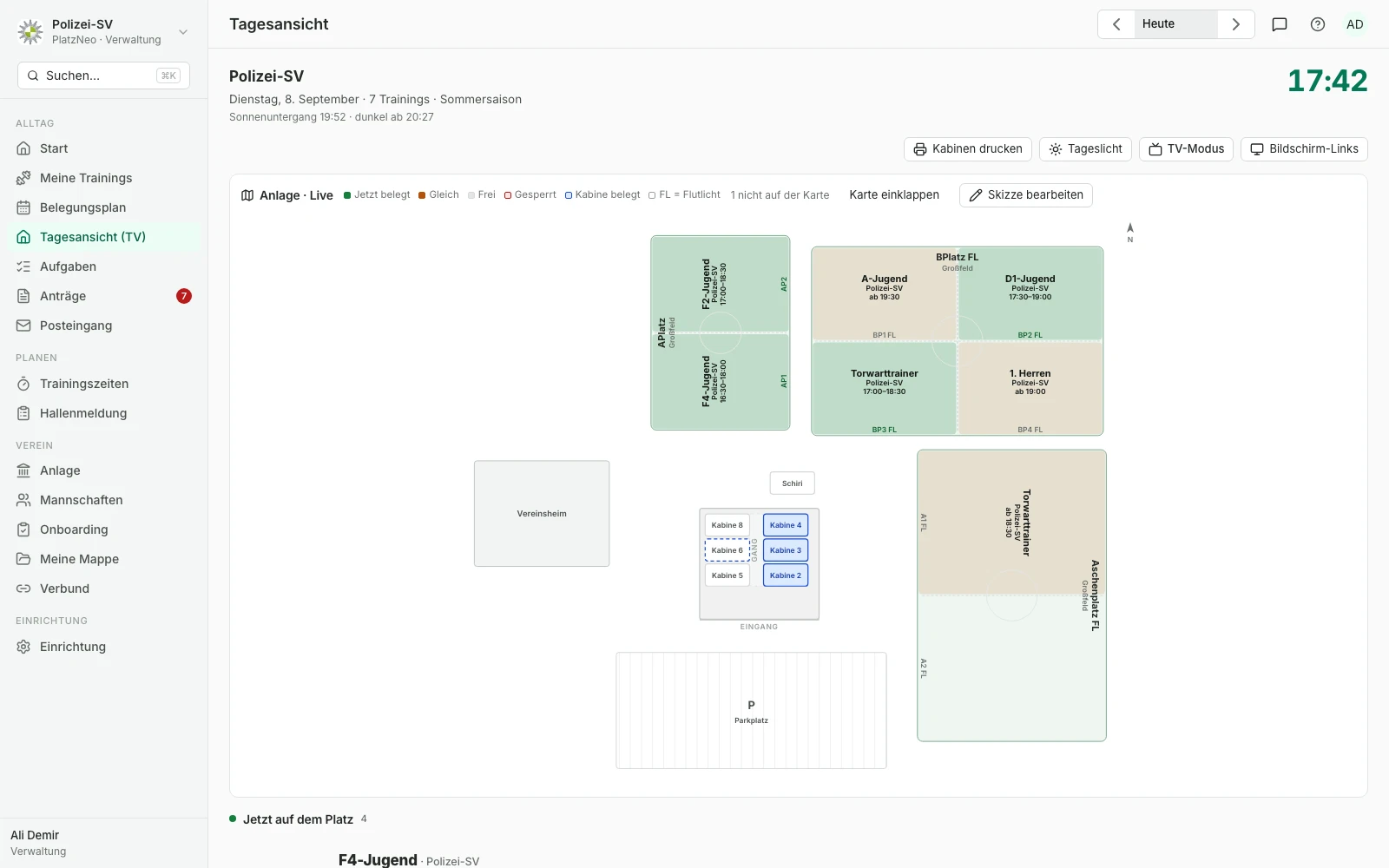Image resolution: width=1389 pixels, height=868 pixels.
Task: Toggle Tageslicht mode
Action: (1086, 149)
